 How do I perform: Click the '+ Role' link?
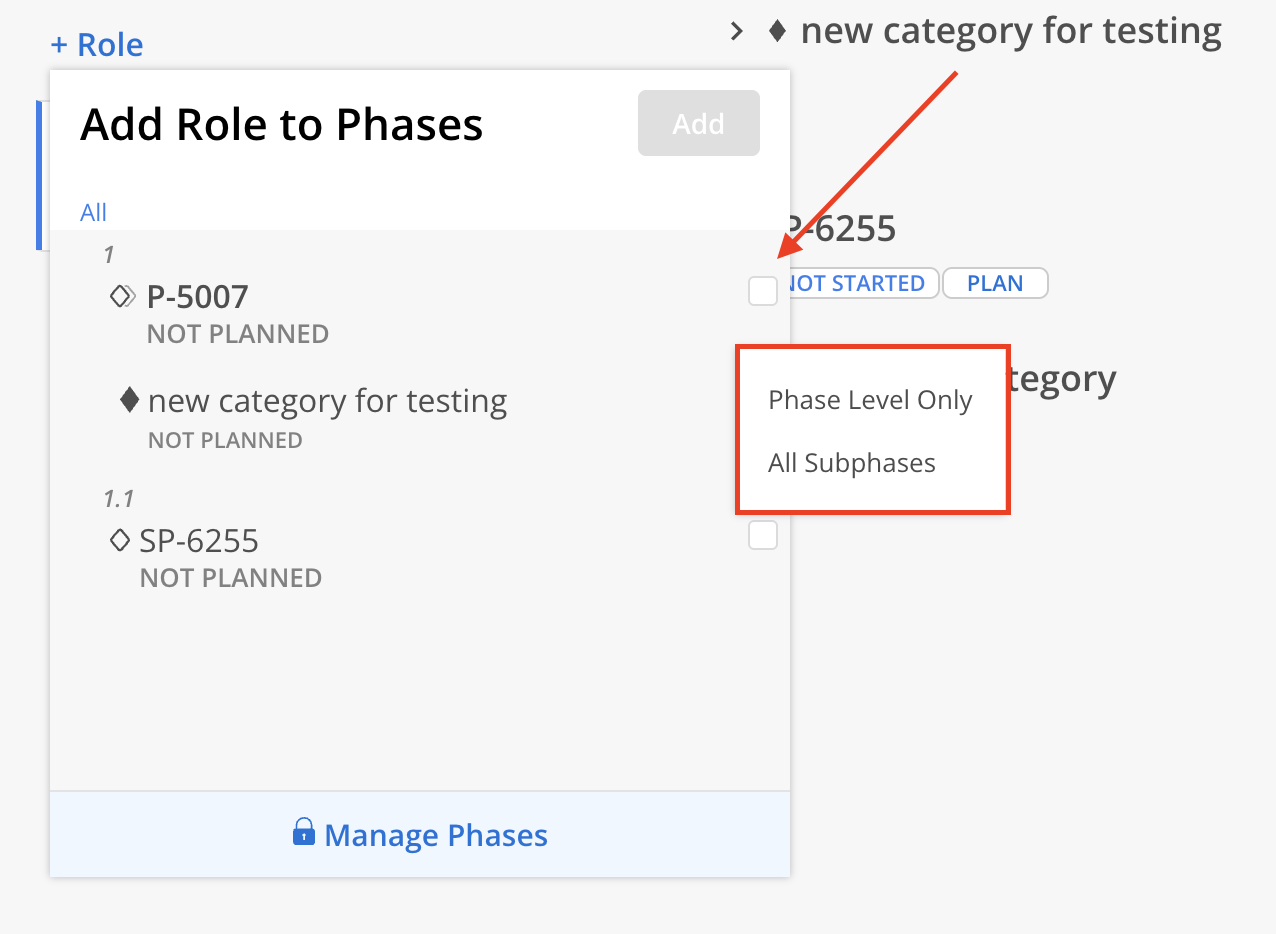(x=96, y=45)
